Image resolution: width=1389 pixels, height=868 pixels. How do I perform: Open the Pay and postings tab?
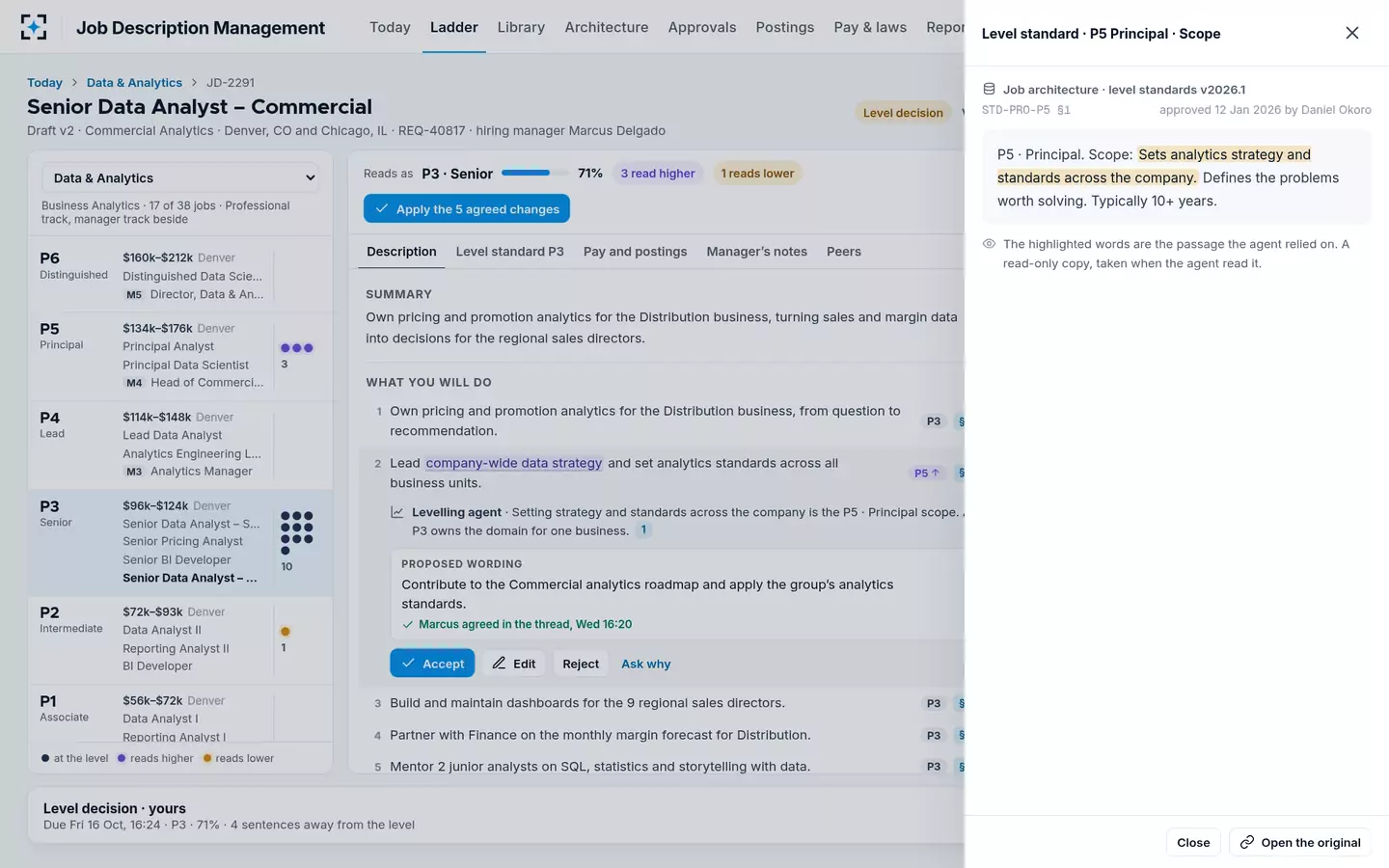636,252
